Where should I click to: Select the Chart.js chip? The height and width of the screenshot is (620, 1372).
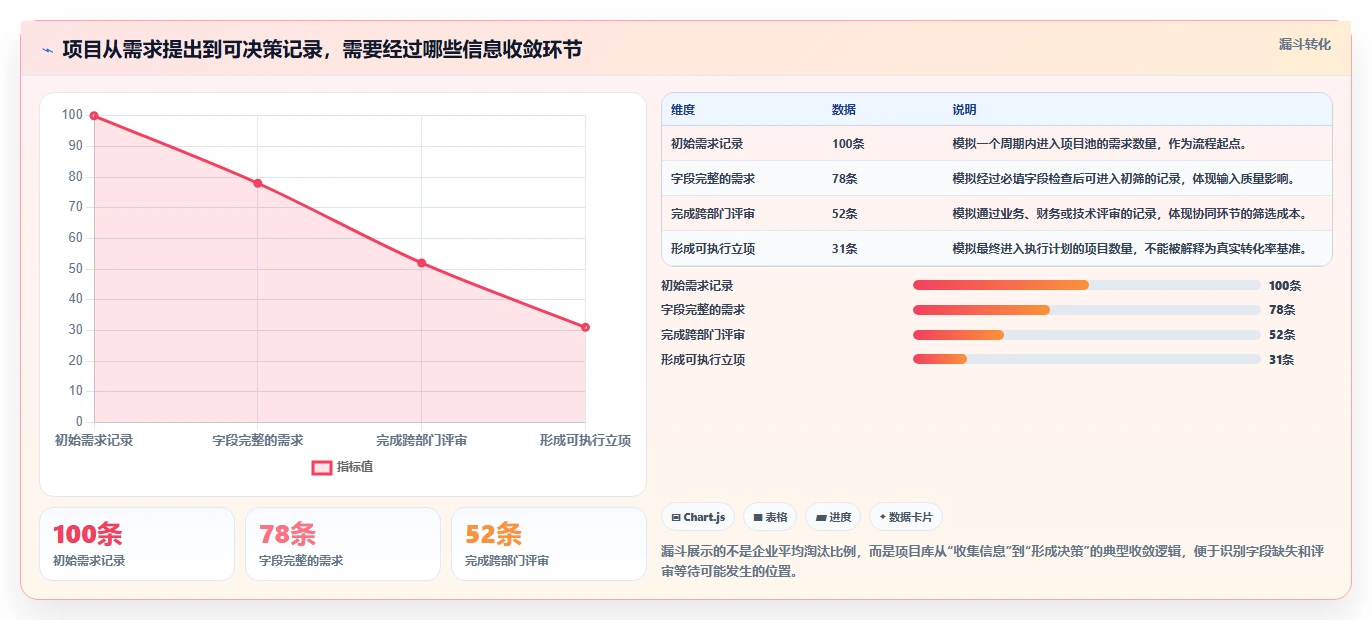coord(698,517)
